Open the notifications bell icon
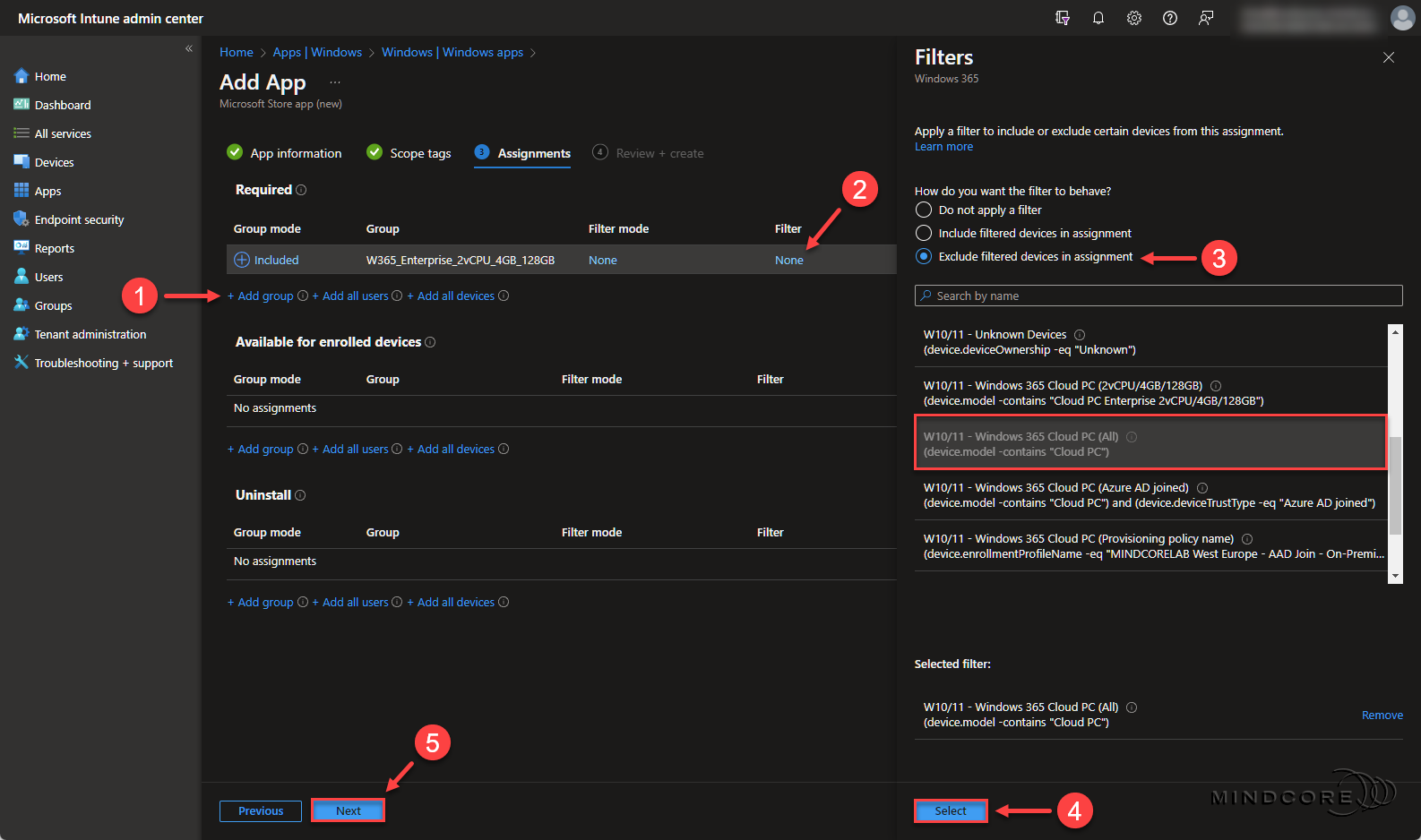1421x840 pixels. [1098, 18]
